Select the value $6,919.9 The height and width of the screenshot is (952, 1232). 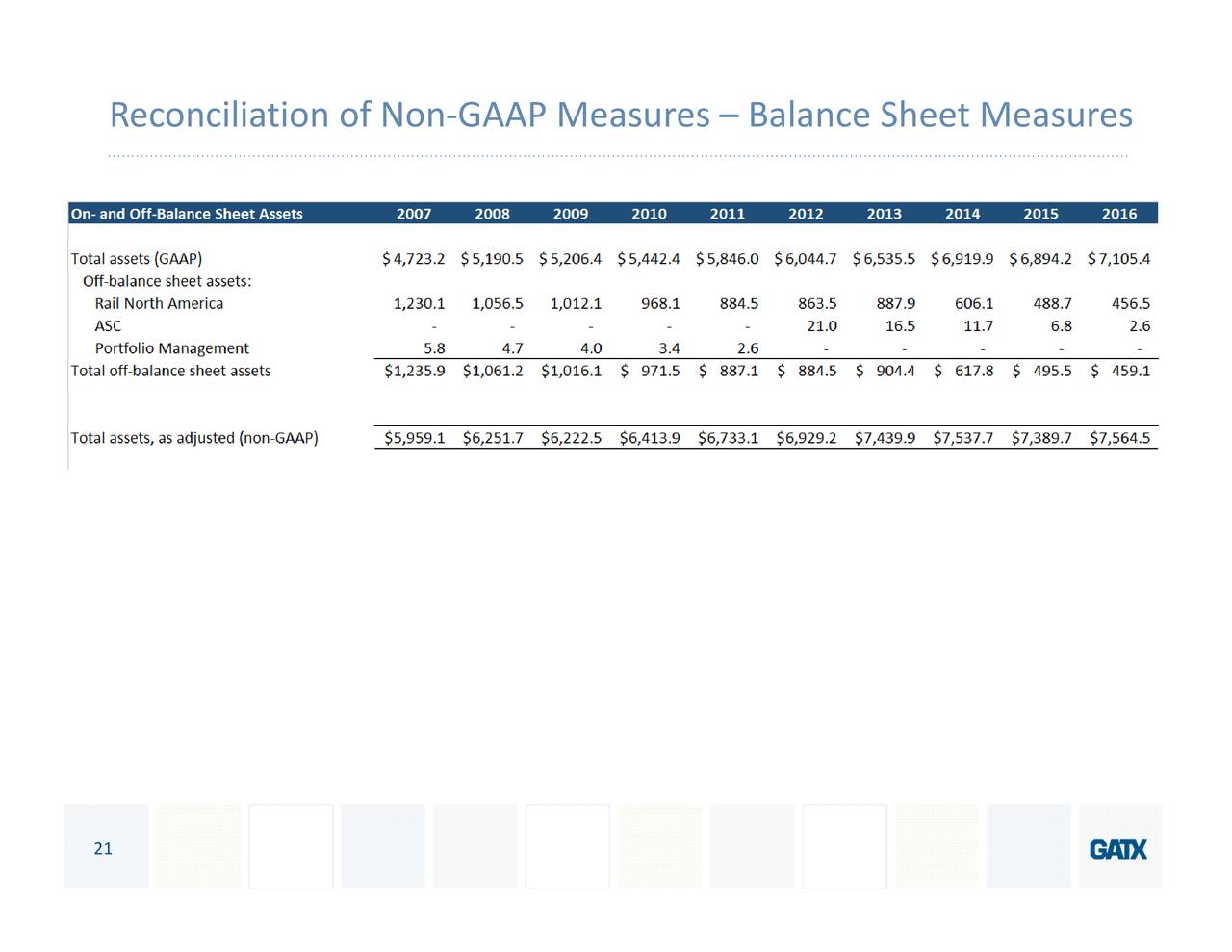(962, 259)
